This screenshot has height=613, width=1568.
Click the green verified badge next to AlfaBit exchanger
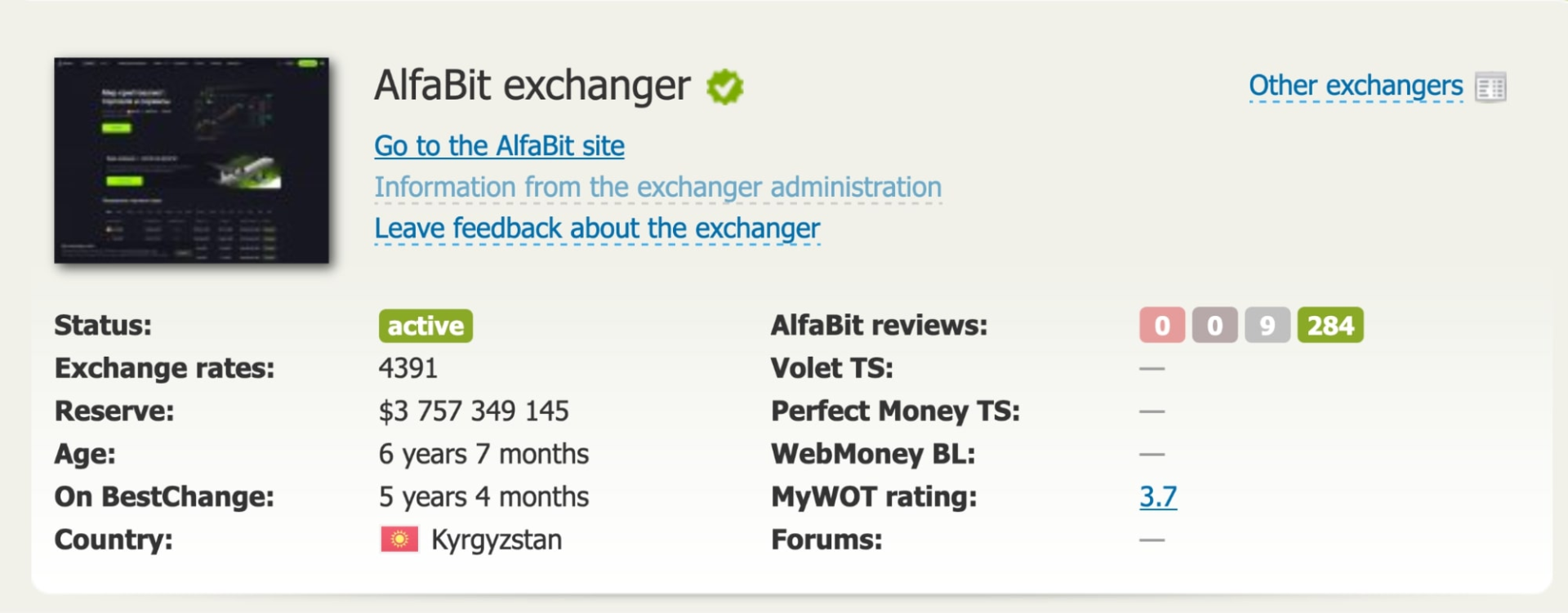click(x=724, y=85)
